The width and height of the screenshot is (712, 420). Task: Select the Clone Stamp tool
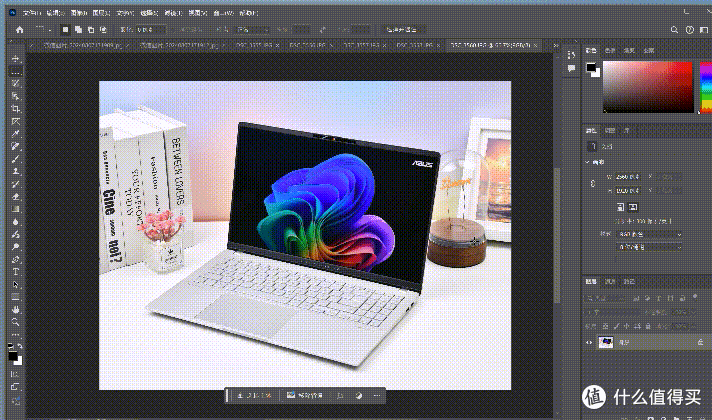coord(15,171)
